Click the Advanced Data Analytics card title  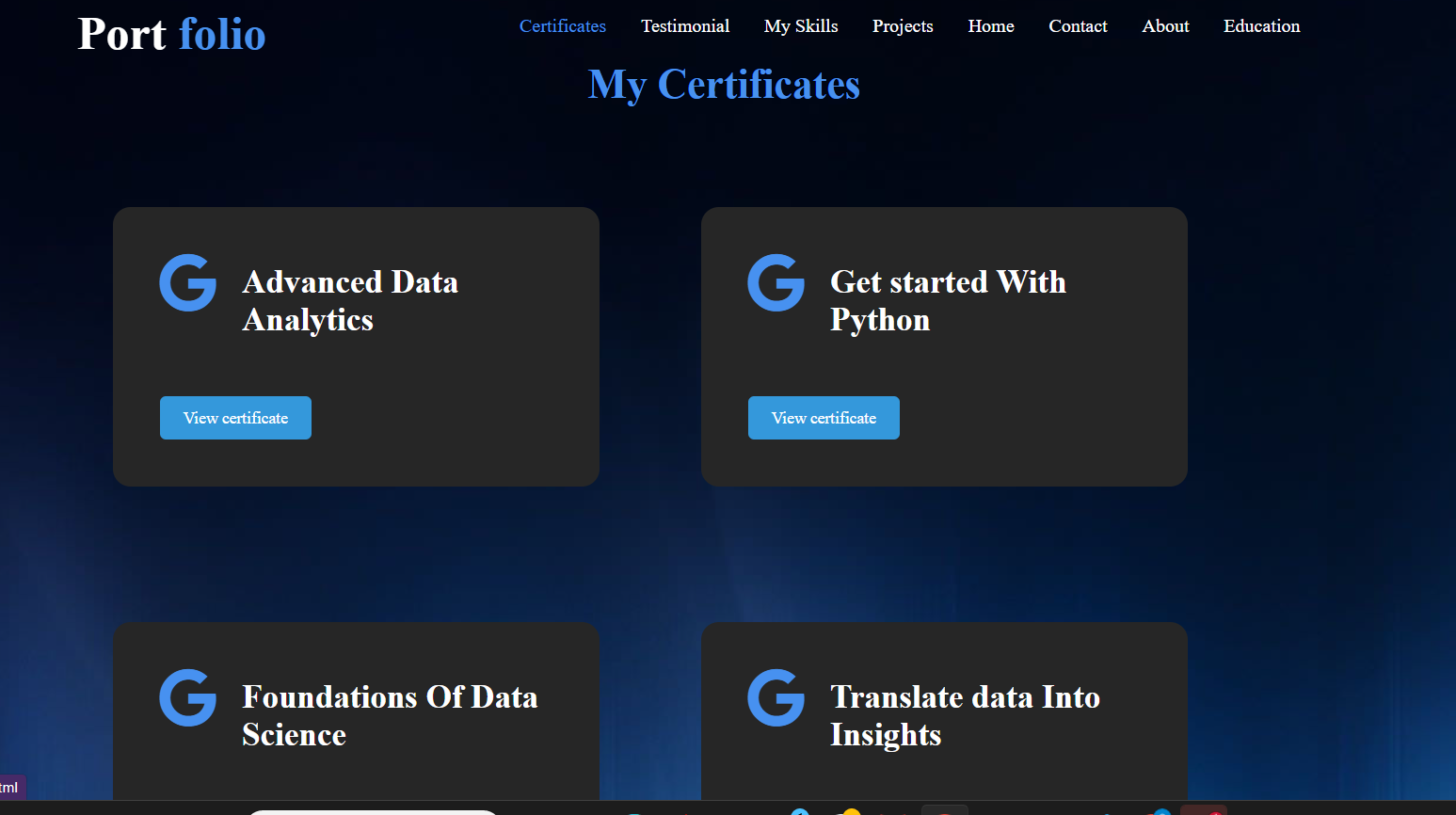[350, 301]
